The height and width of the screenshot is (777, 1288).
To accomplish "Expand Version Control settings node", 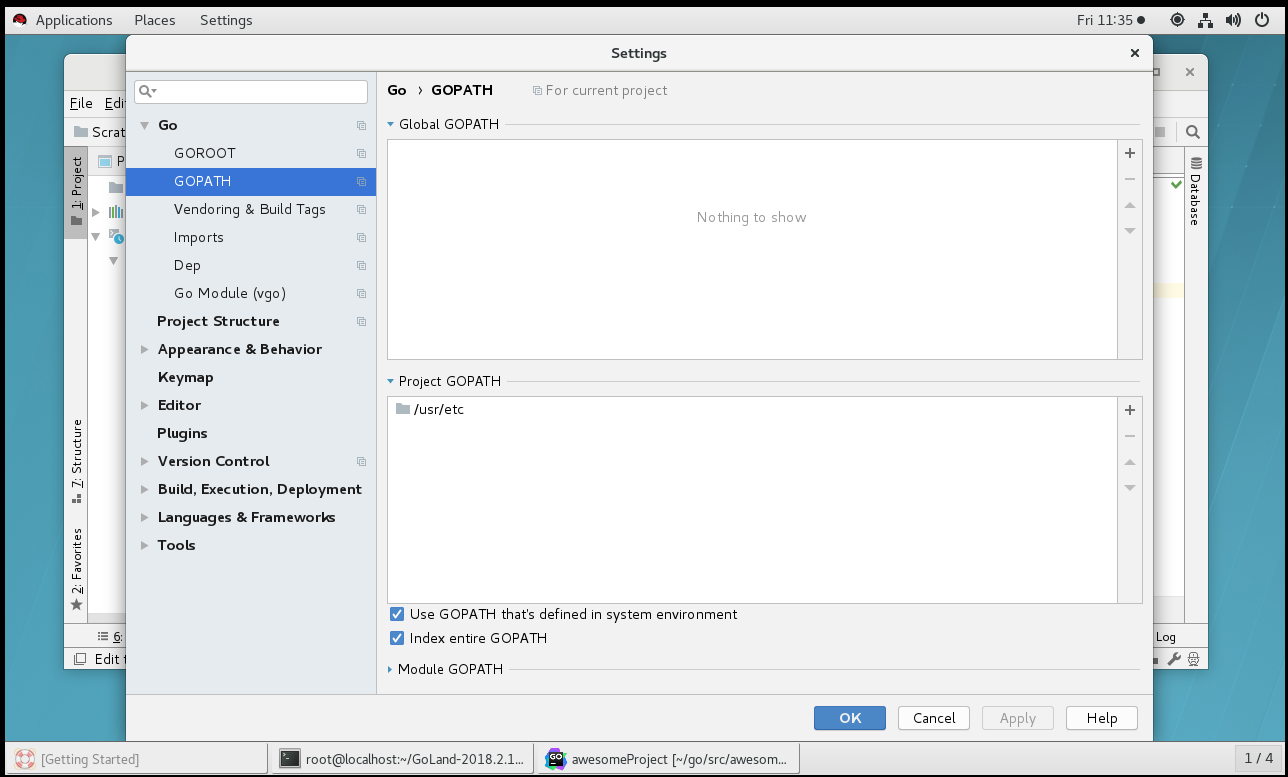I will (x=145, y=461).
